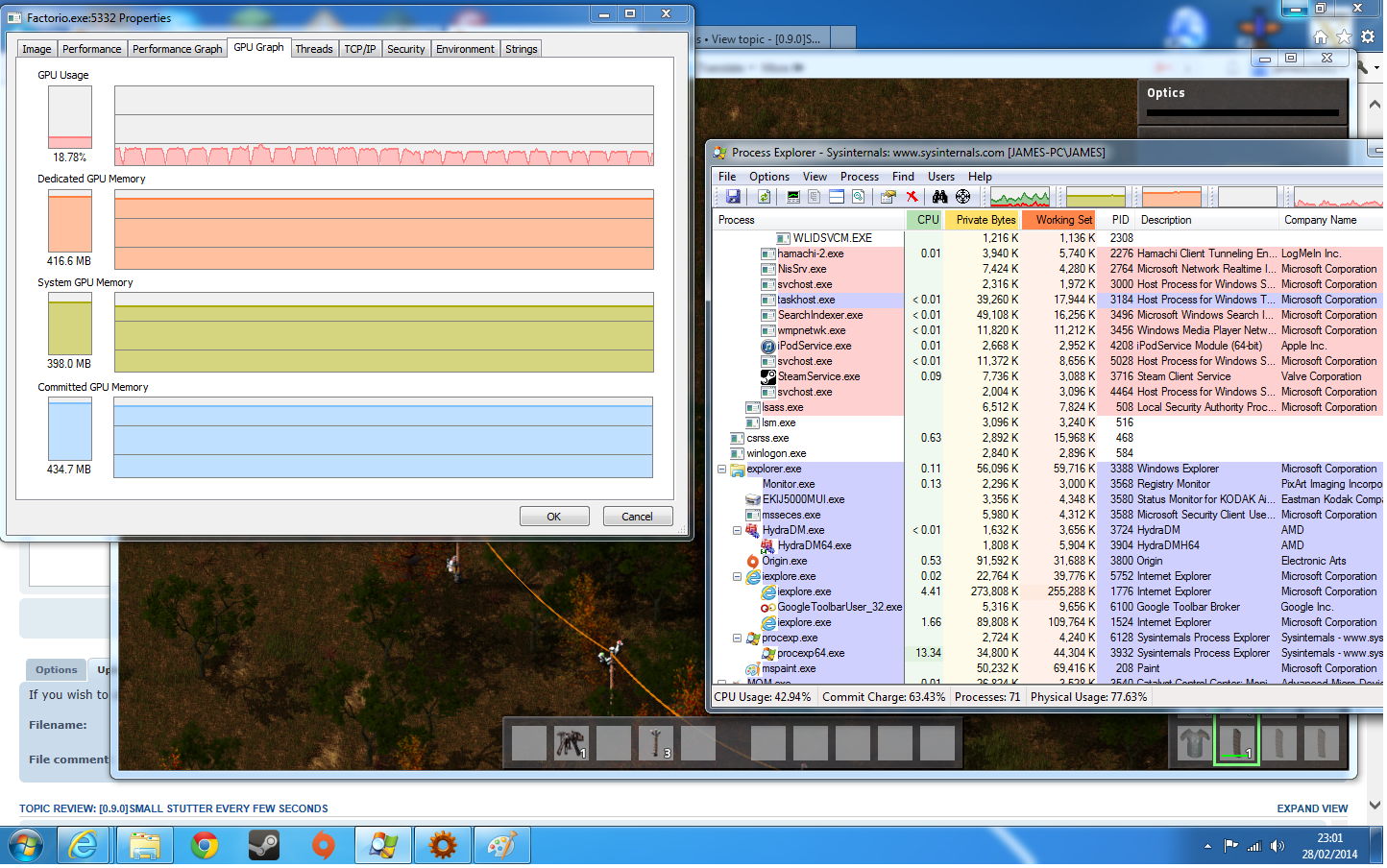Open the Threads tab in Properties
Image resolution: width=1387 pixels, height=868 pixels.
(x=314, y=49)
